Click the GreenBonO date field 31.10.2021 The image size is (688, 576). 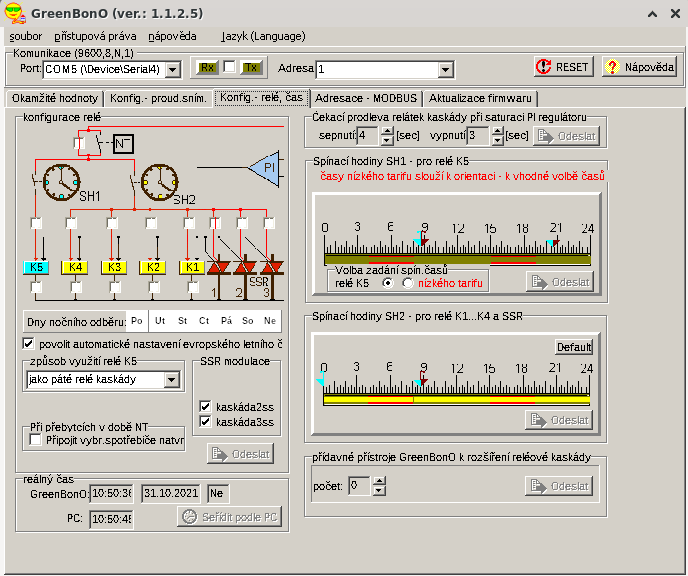point(171,494)
